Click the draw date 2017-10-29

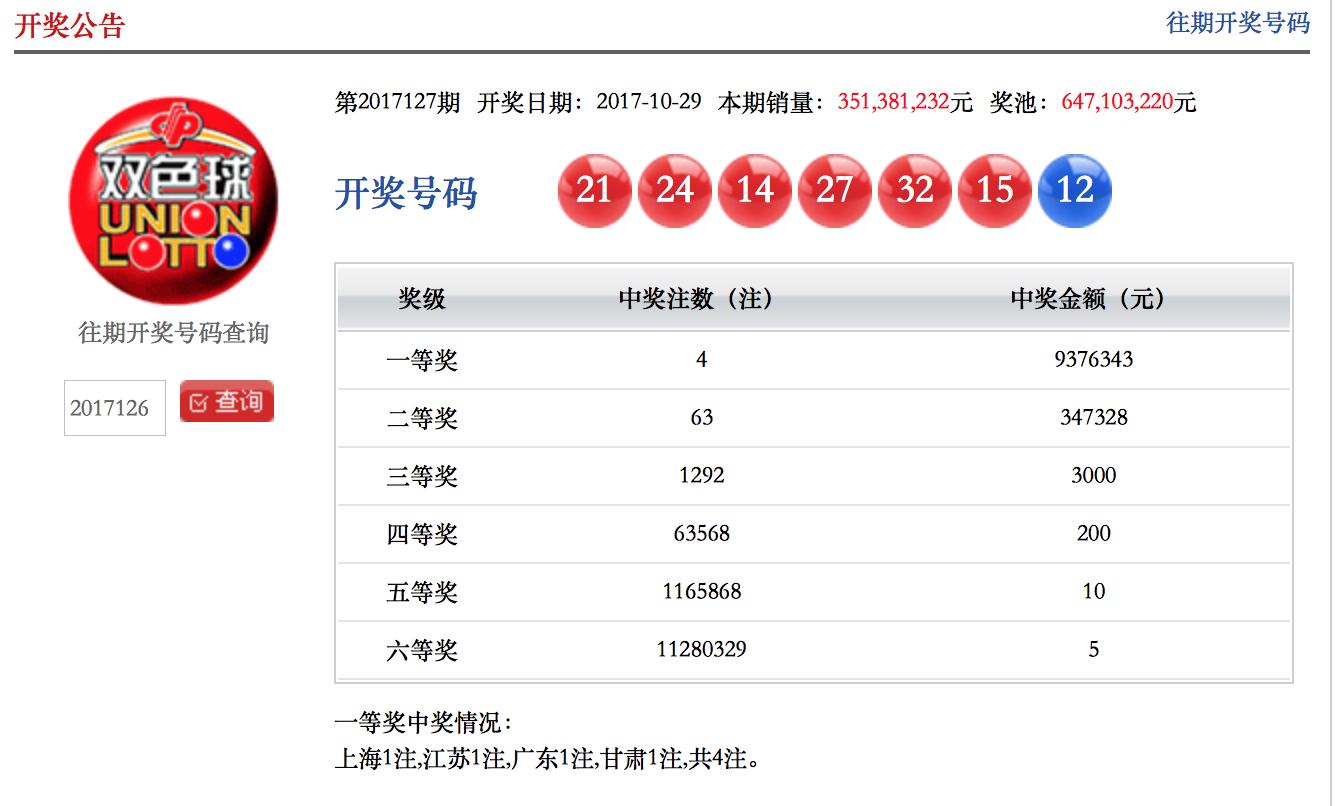(649, 102)
